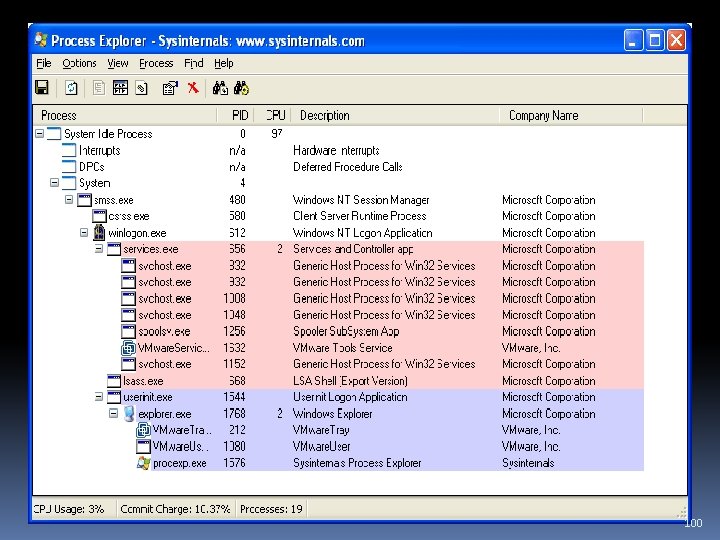Click the Interrupts row icon

pos(69,150)
